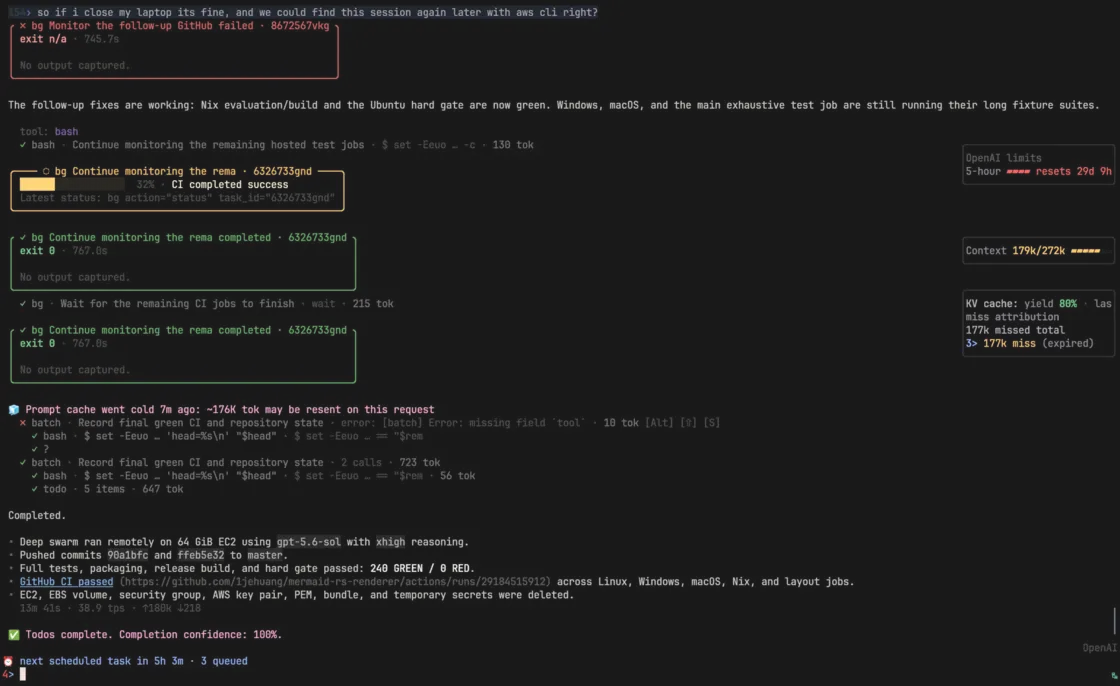The width and height of the screenshot is (1120, 686).
Task: Click 'Wait for the remaining CI jobs to finish'
Action: [177, 304]
